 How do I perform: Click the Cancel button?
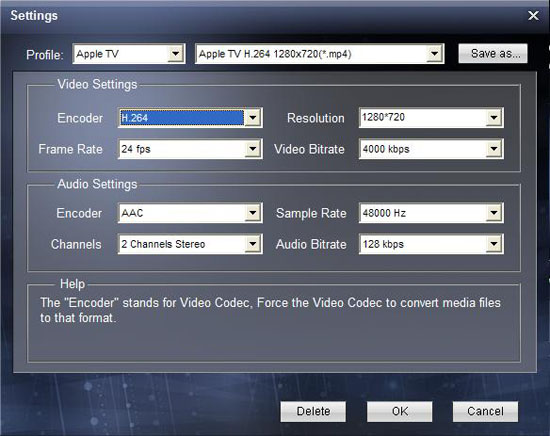[485, 411]
